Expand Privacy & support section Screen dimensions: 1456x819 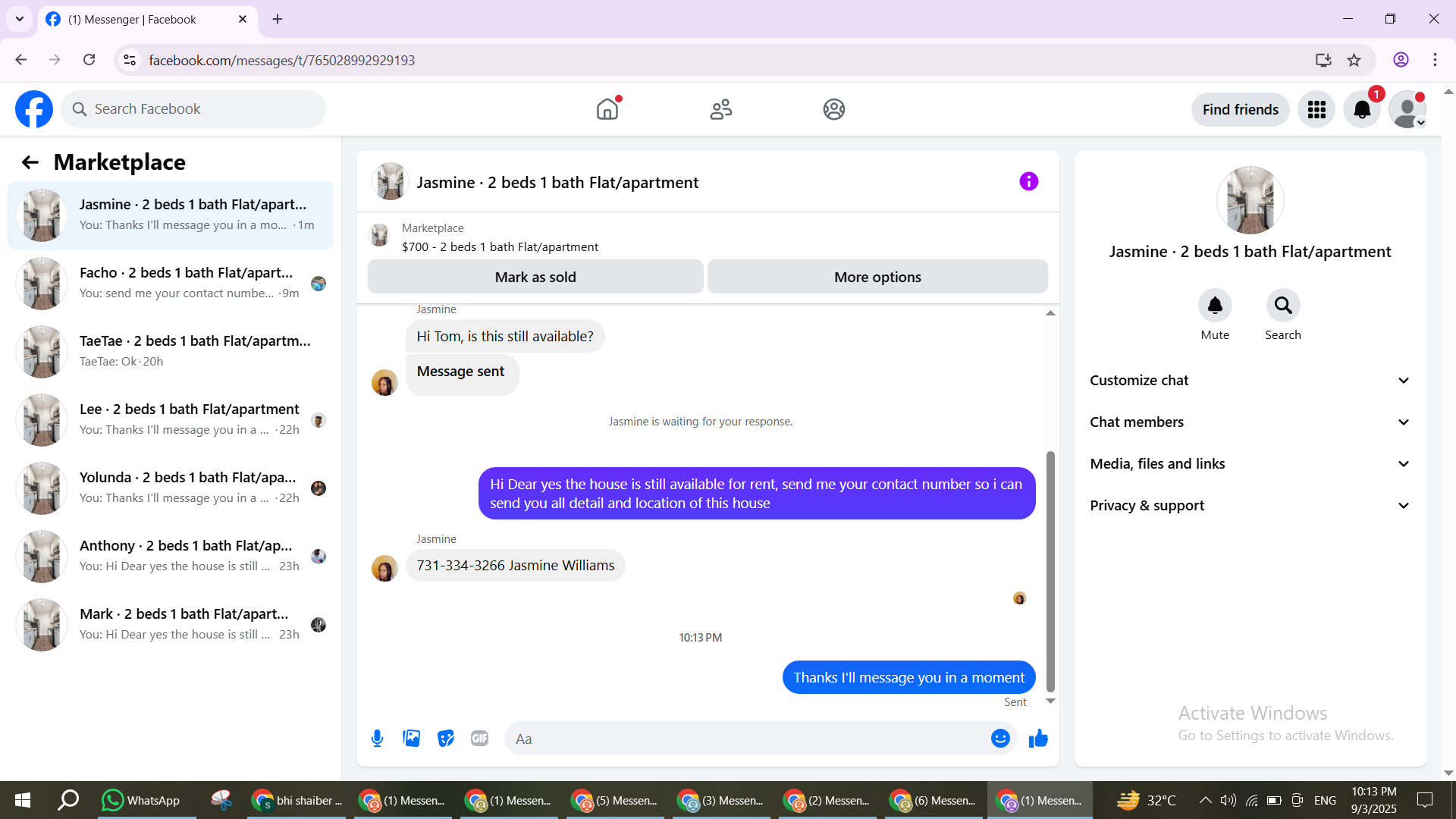[x=1250, y=506]
